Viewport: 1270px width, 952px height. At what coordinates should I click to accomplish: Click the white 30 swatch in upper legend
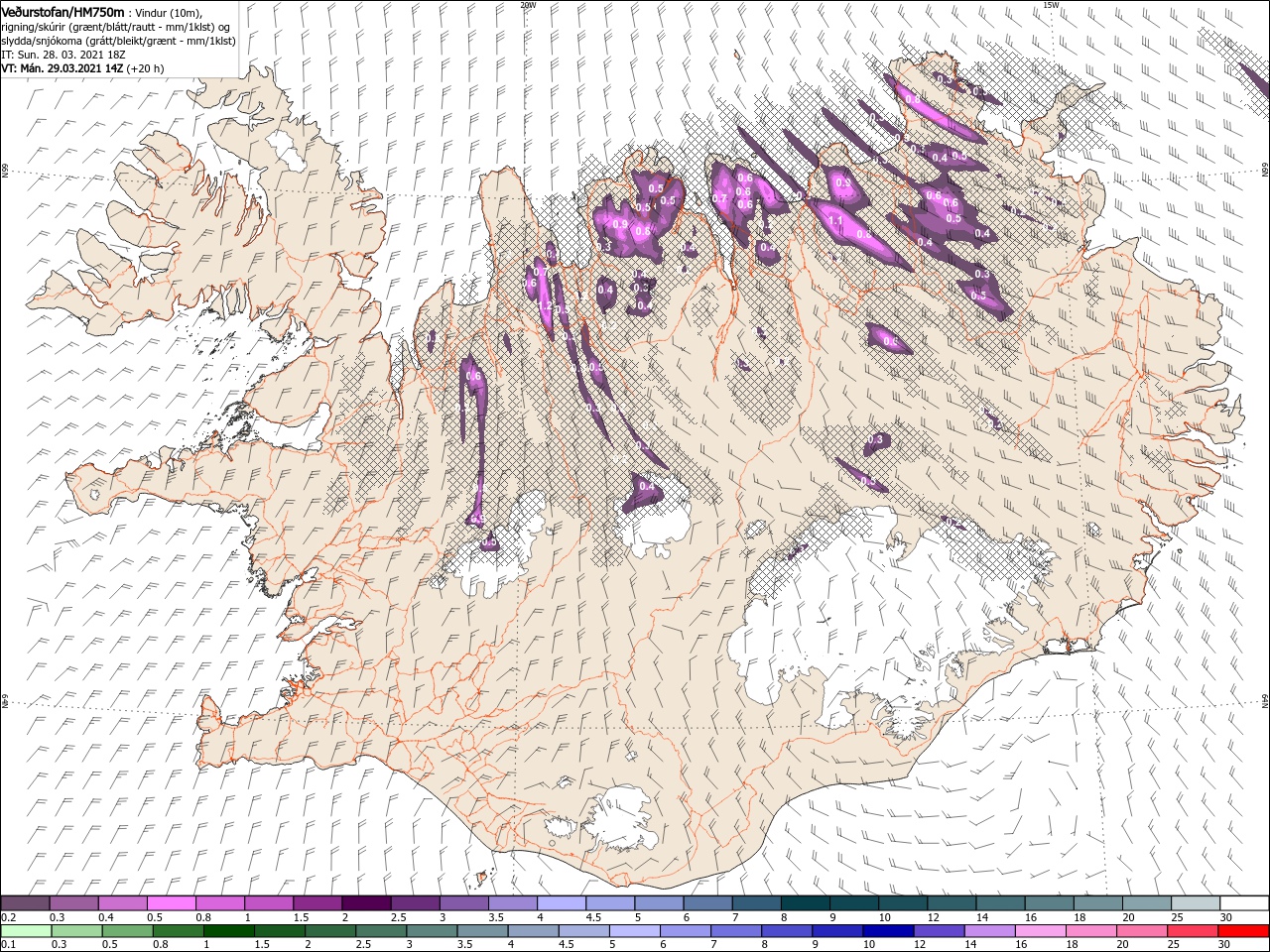(x=1244, y=903)
